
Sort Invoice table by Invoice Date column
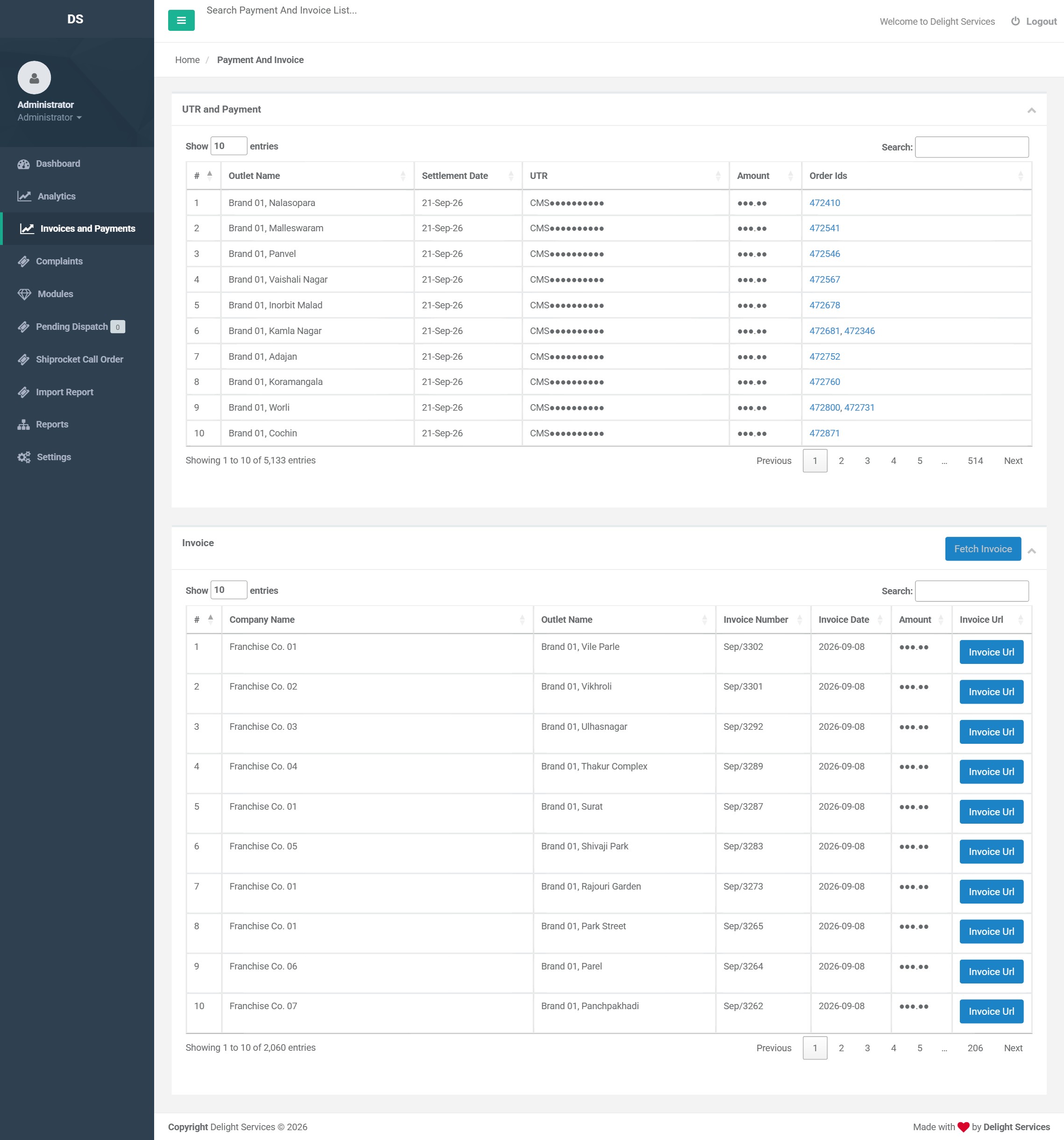point(851,620)
